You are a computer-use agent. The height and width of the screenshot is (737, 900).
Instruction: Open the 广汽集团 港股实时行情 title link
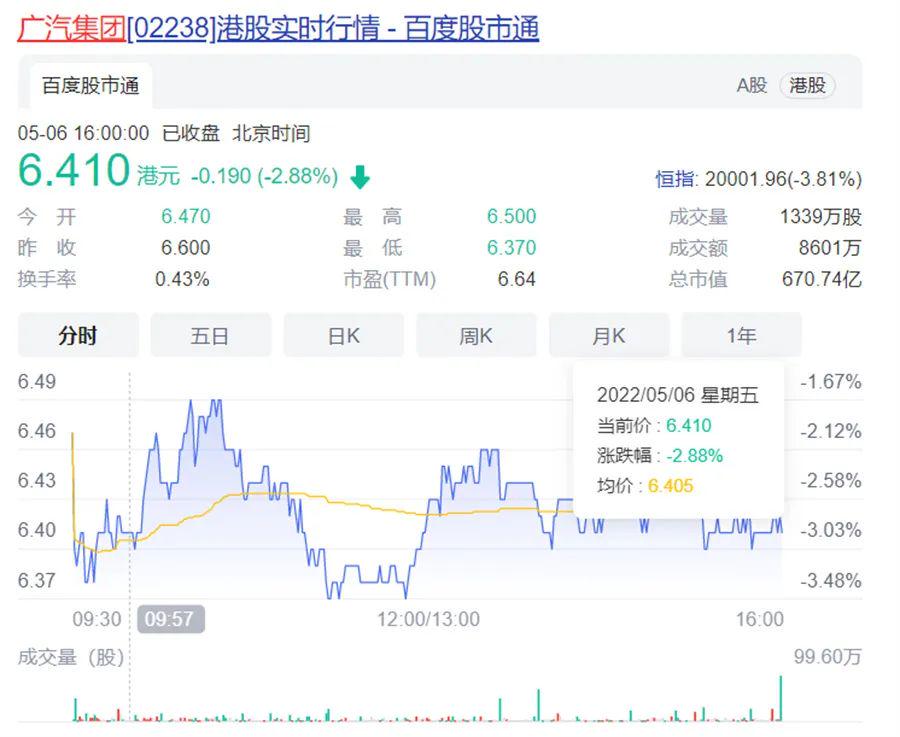(278, 28)
